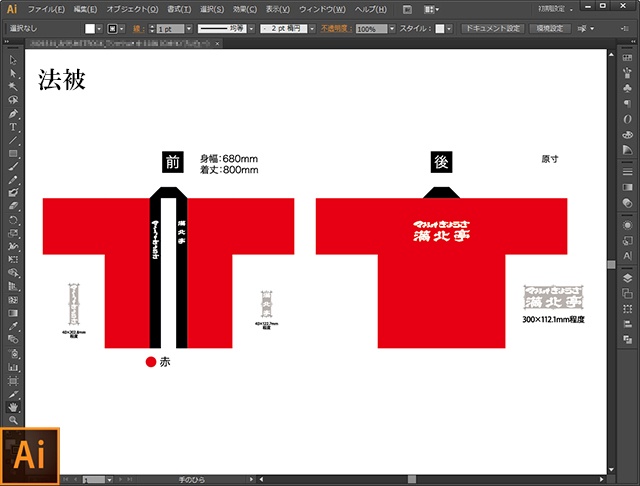Viewport: 640px width, 486px height.
Task: Activate the Hand tool
Action: [13, 407]
